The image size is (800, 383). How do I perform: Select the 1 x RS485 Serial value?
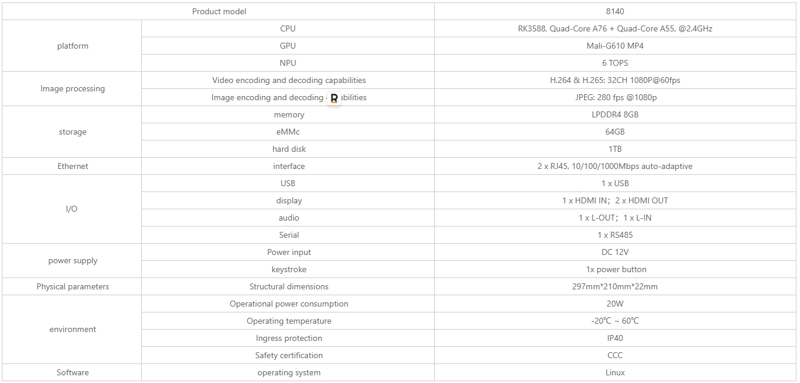[615, 235]
